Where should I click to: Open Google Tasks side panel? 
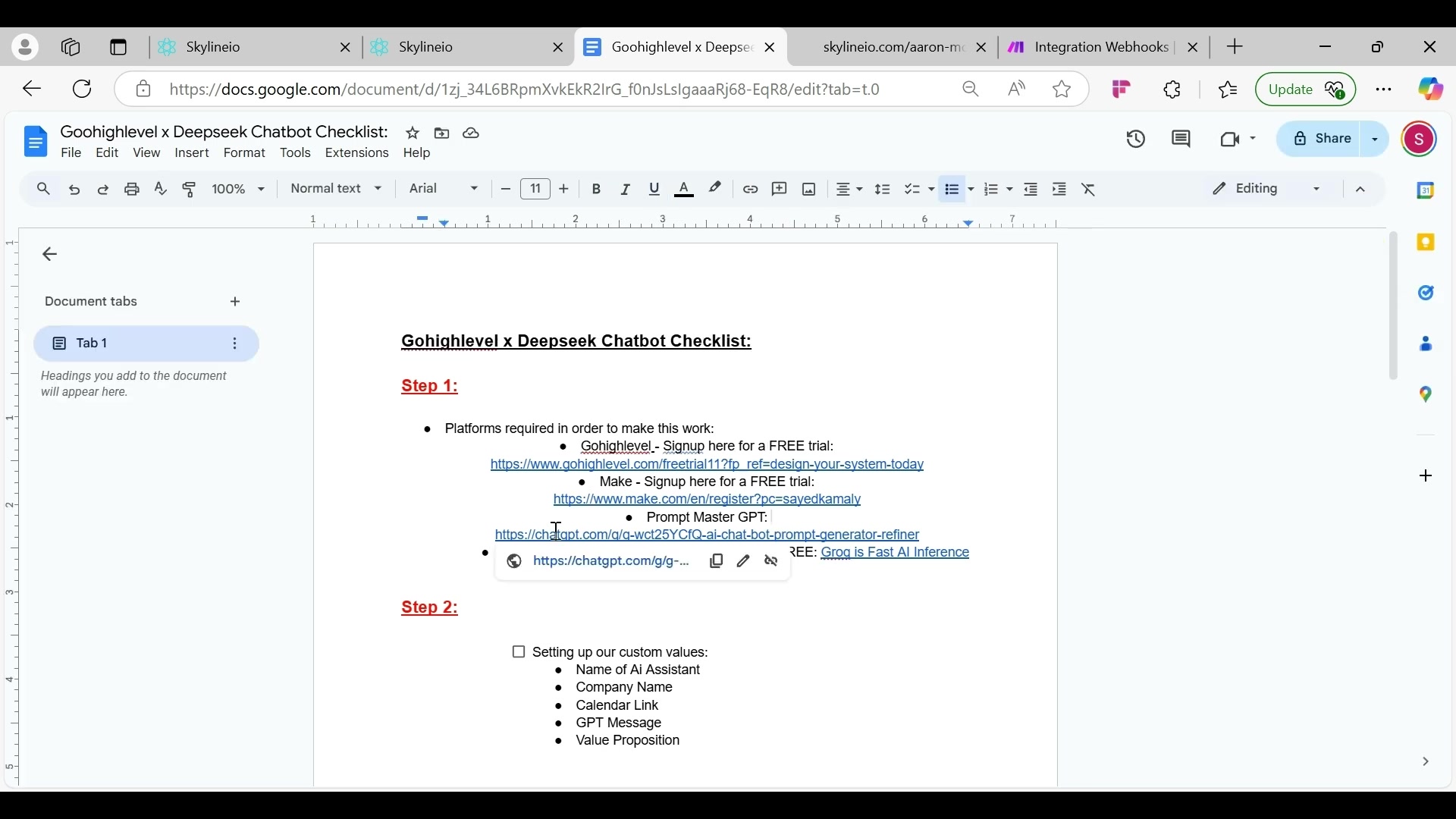pos(1426,293)
